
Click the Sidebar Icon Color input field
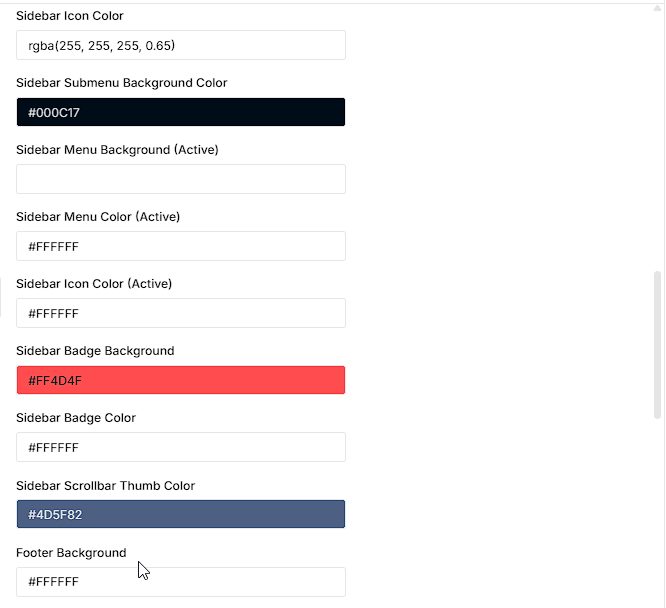pos(181,45)
